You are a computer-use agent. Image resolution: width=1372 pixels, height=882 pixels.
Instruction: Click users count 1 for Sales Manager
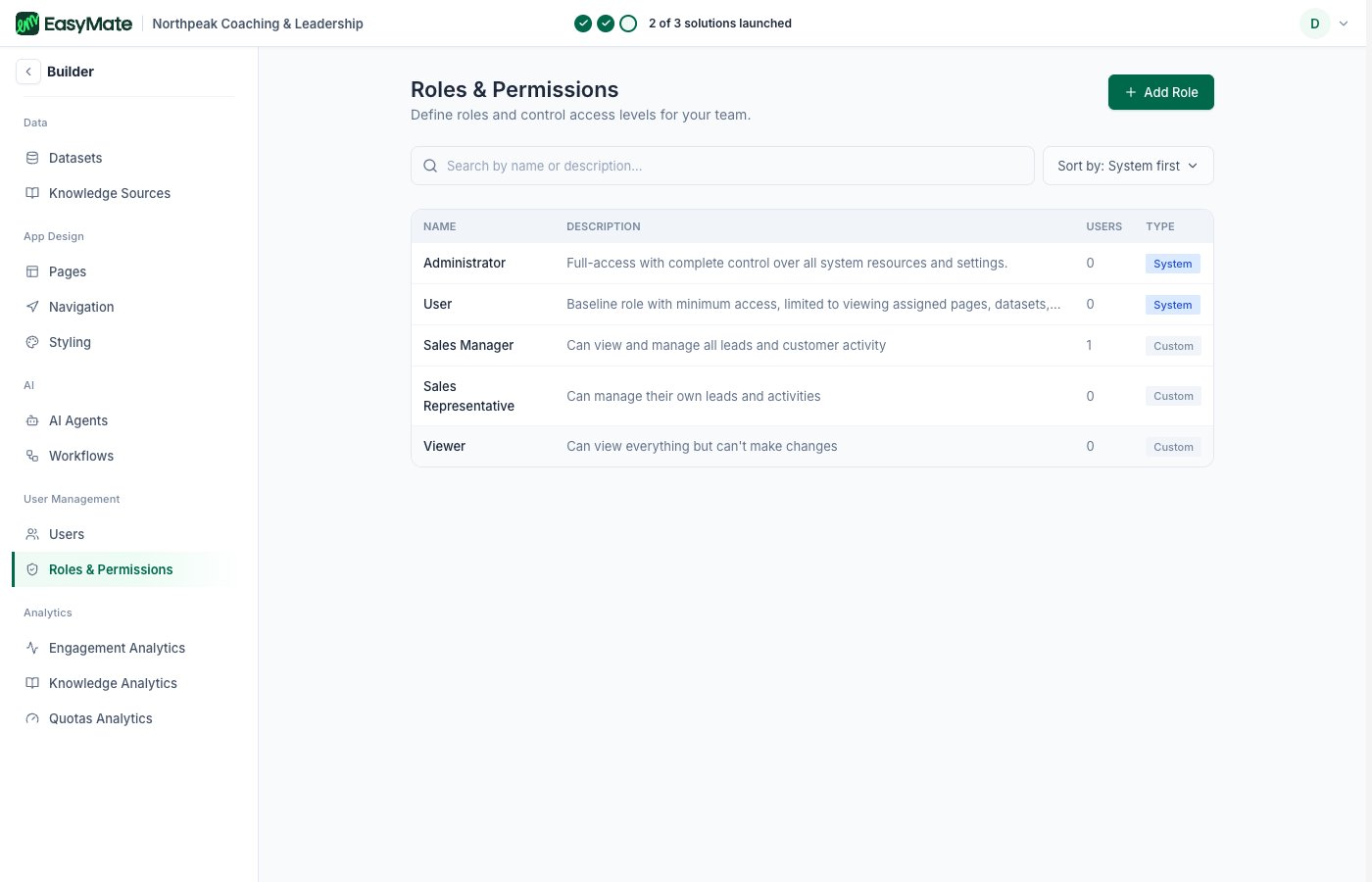[x=1090, y=345]
